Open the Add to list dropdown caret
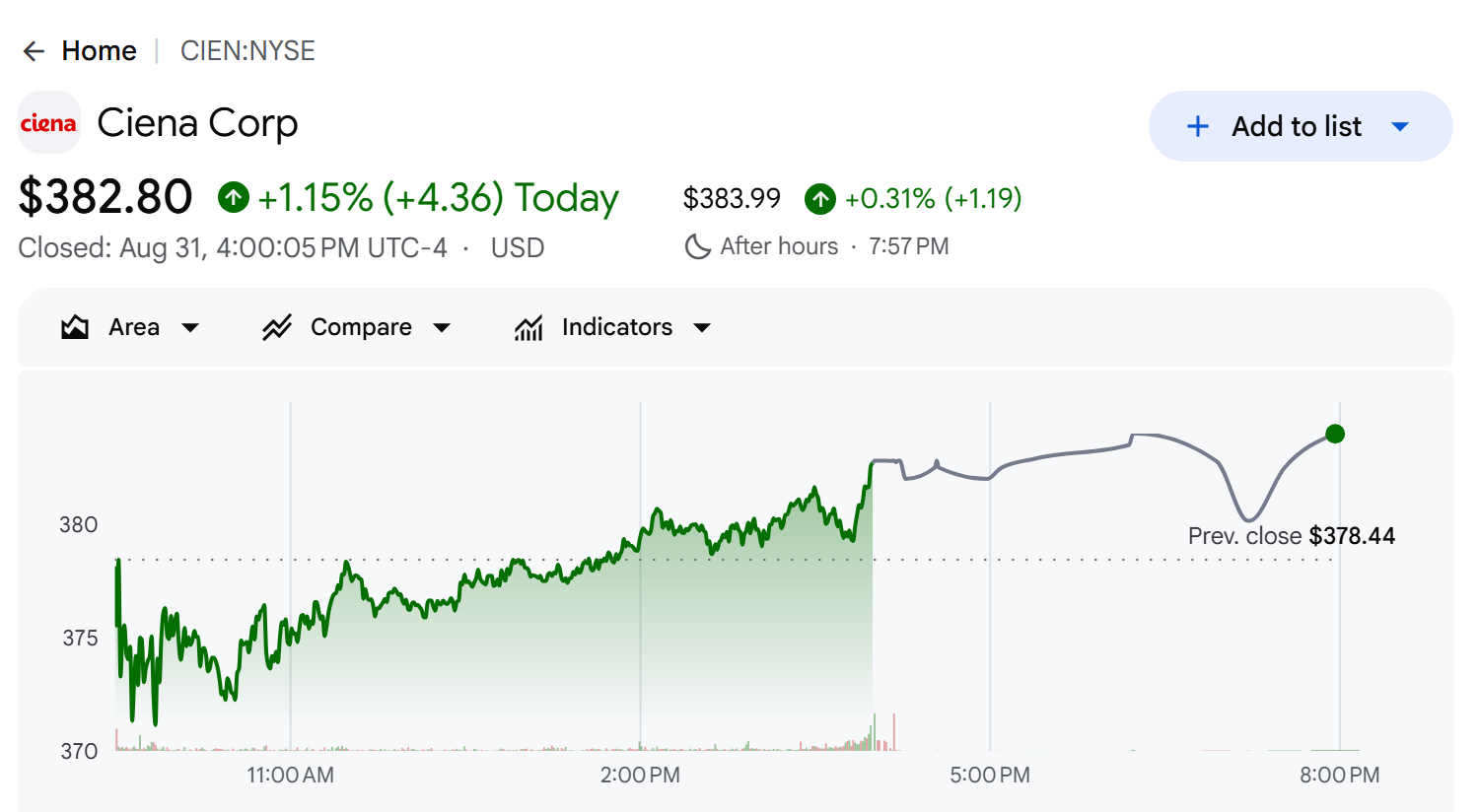 1400,126
